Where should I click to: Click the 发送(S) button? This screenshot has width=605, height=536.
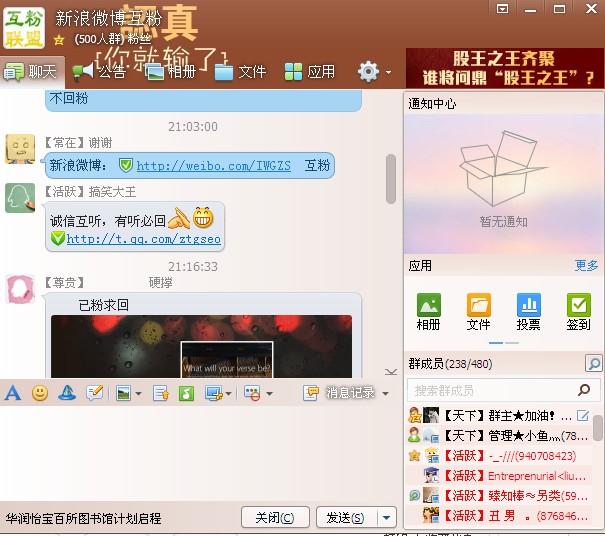point(346,517)
